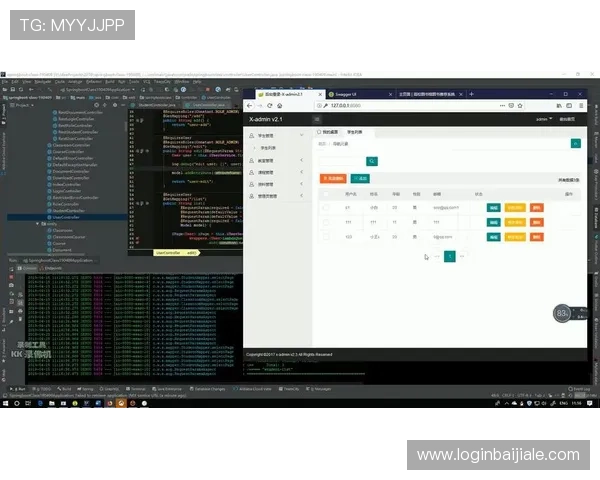The image size is (600, 480).
Task: Check the checkbox for the third table row
Action: tap(325, 237)
